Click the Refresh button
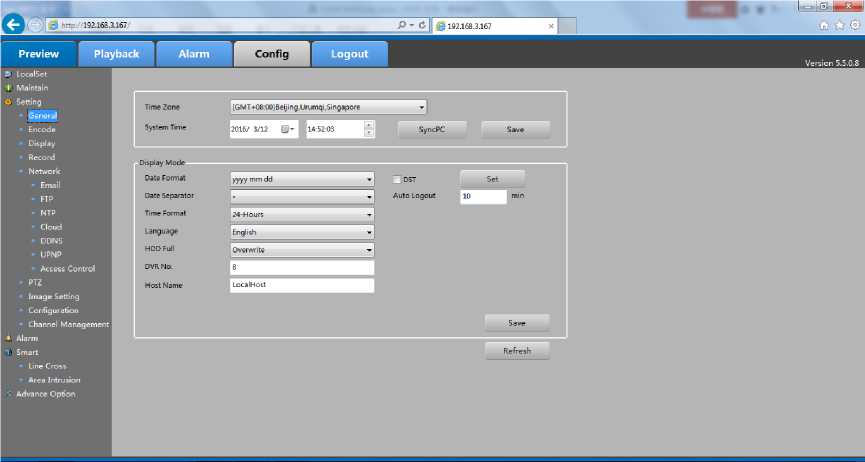This screenshot has height=462, width=865. (x=517, y=351)
